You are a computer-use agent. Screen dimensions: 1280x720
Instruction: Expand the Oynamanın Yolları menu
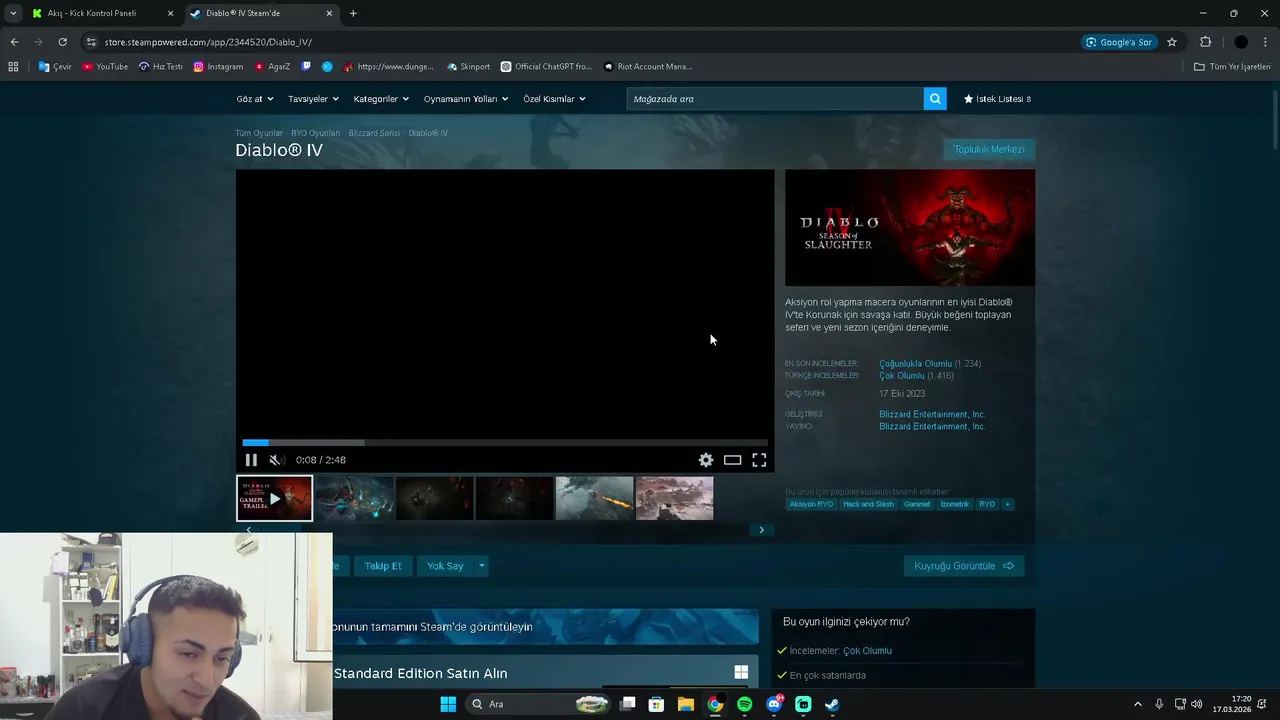click(466, 99)
